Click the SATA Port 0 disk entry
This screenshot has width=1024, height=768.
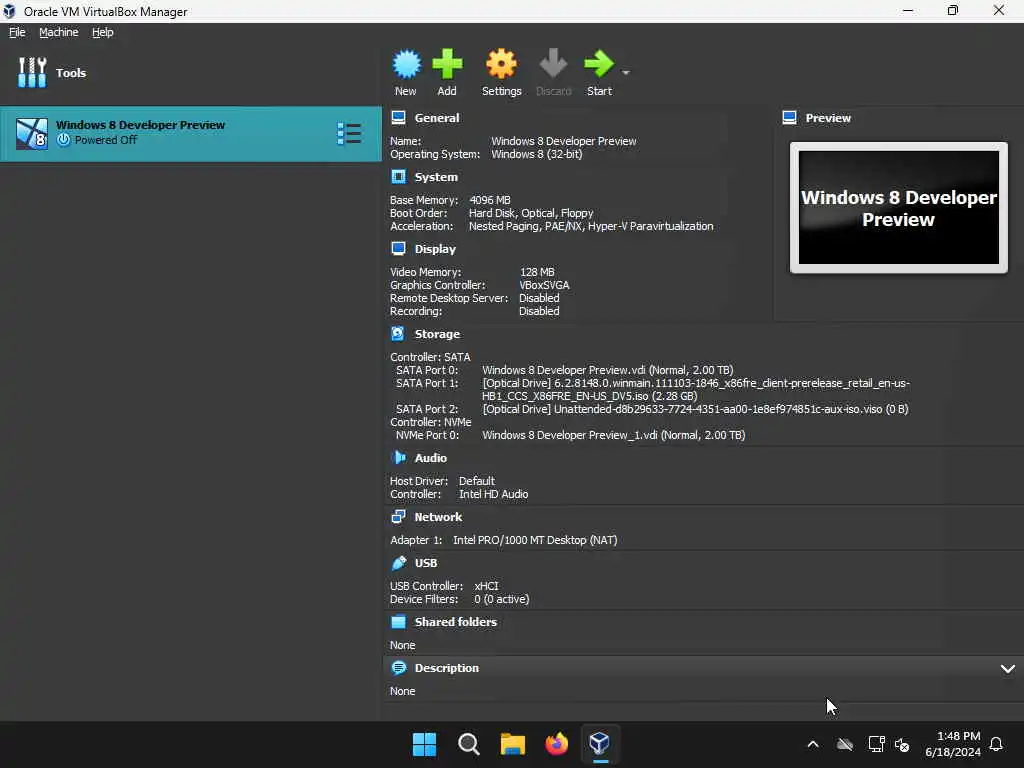pyautogui.click(x=607, y=370)
